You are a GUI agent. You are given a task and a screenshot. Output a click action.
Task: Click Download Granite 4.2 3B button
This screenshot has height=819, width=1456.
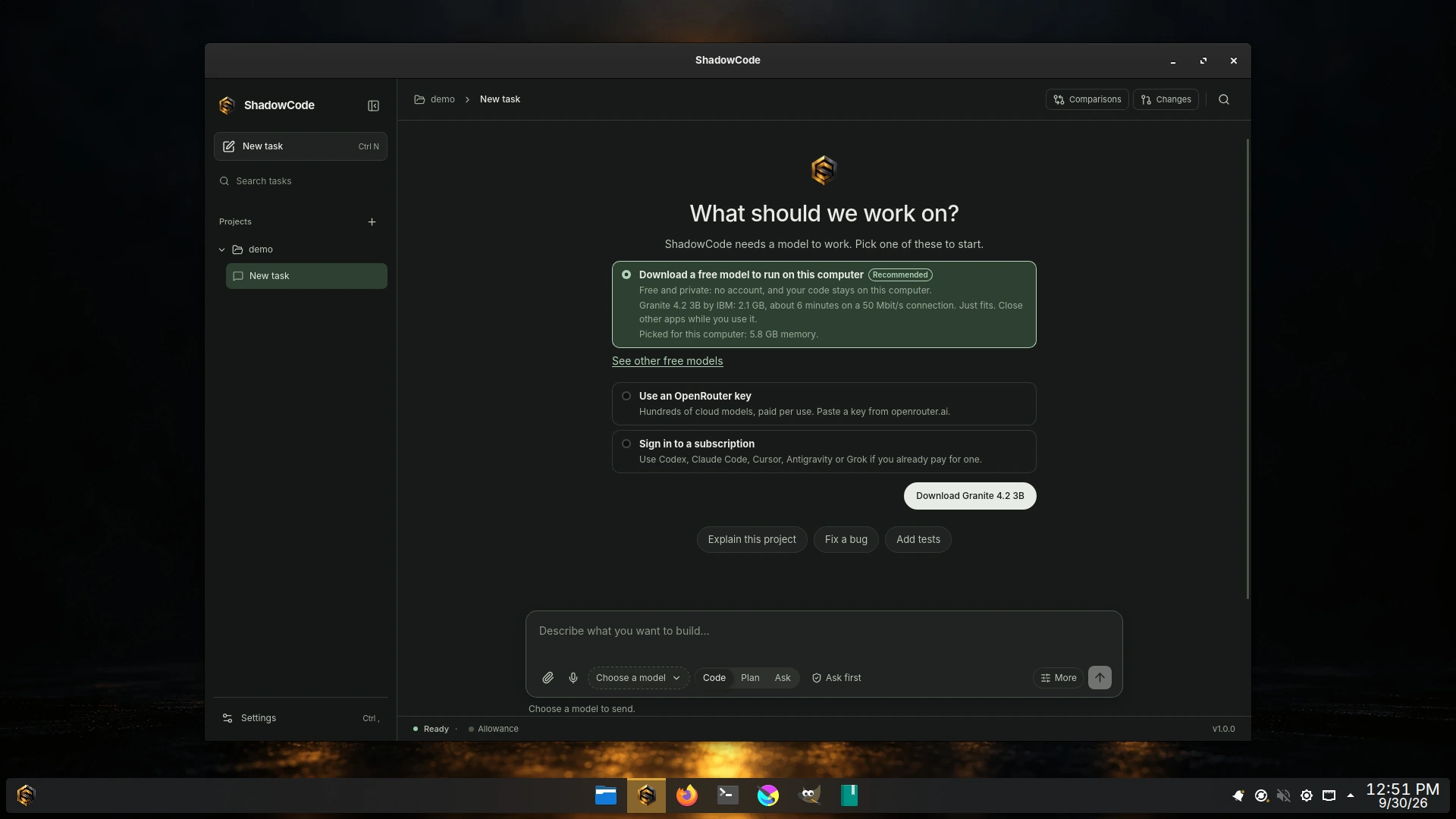(969, 496)
